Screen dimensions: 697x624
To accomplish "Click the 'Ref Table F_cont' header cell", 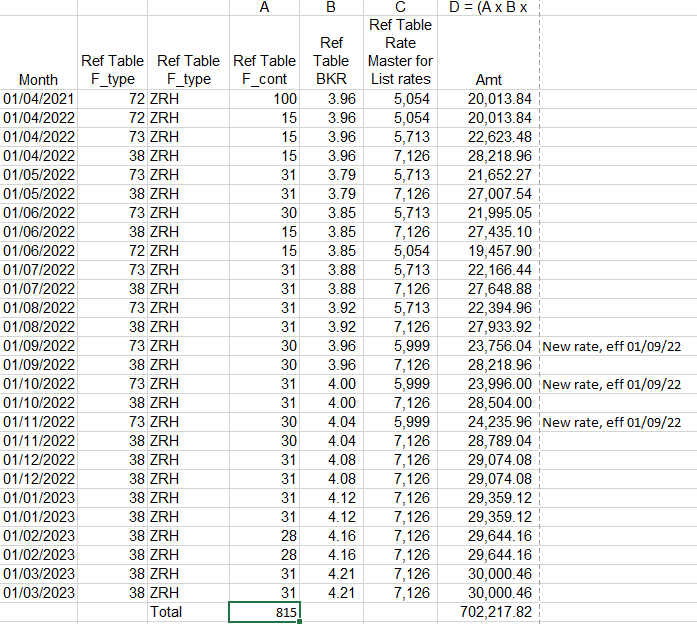I will tap(264, 70).
